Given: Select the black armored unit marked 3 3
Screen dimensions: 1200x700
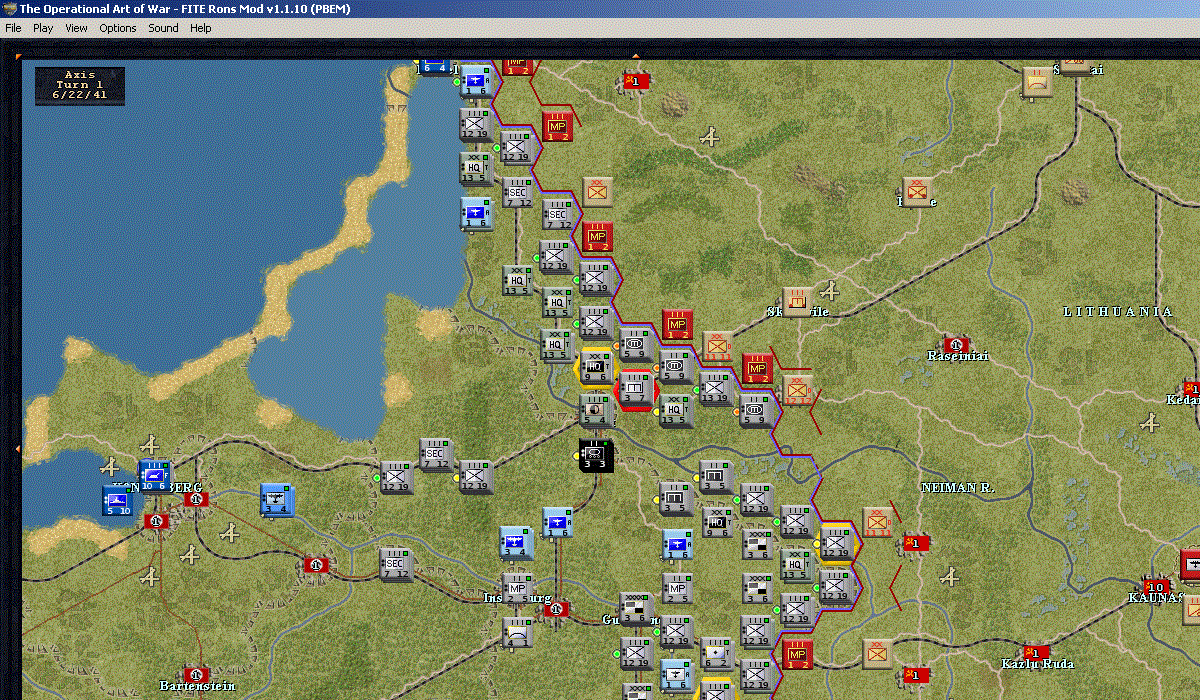Looking at the screenshot, I should tap(596, 455).
